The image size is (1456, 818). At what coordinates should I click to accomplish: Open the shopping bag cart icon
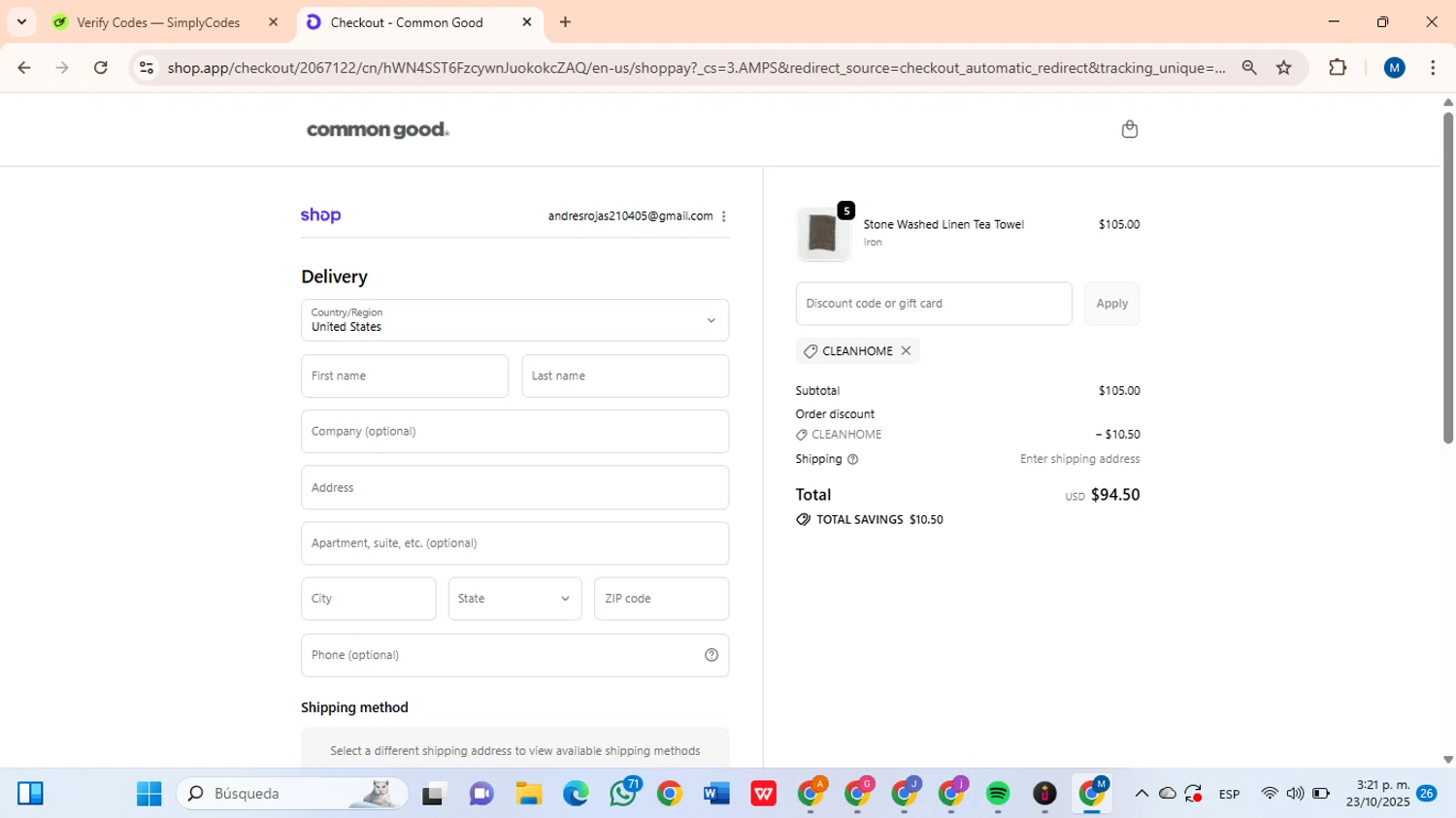click(x=1129, y=129)
